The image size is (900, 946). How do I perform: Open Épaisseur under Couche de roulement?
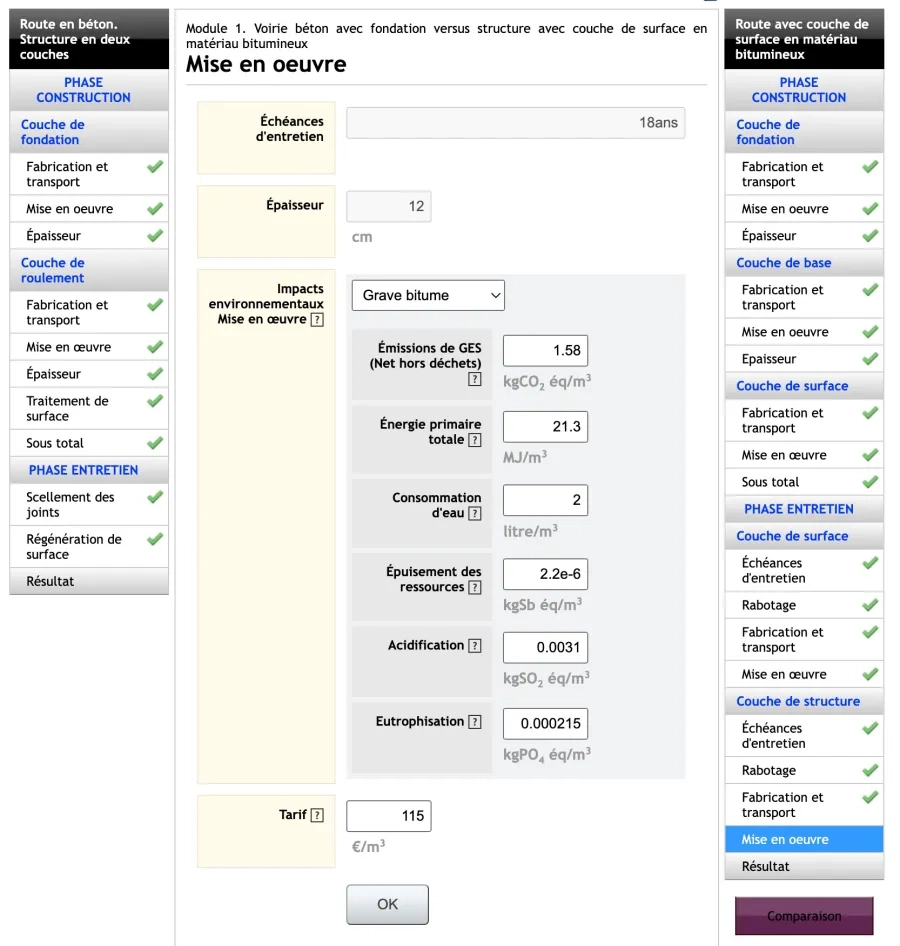click(89, 374)
